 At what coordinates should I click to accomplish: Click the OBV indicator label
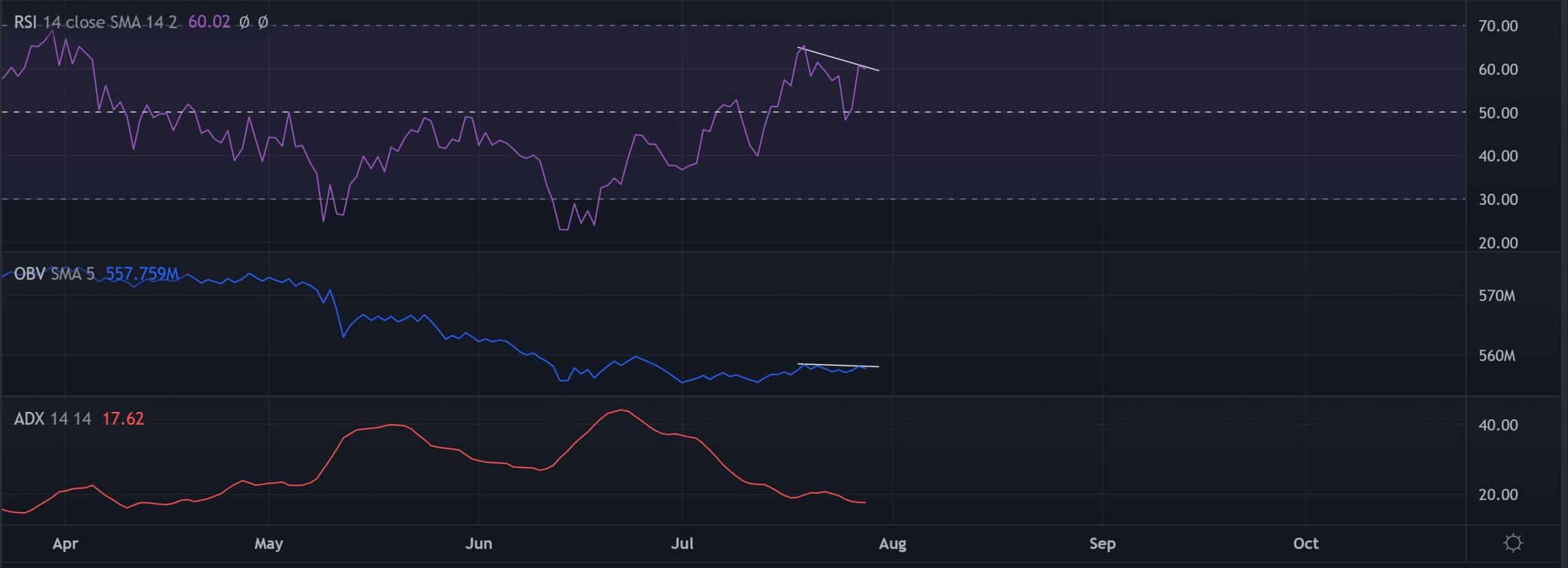coord(29,274)
